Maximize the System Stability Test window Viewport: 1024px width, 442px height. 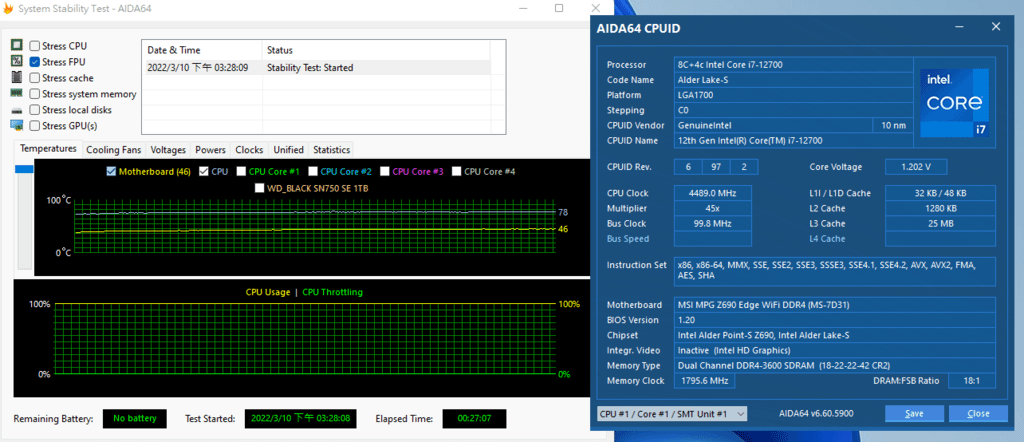coord(559,8)
